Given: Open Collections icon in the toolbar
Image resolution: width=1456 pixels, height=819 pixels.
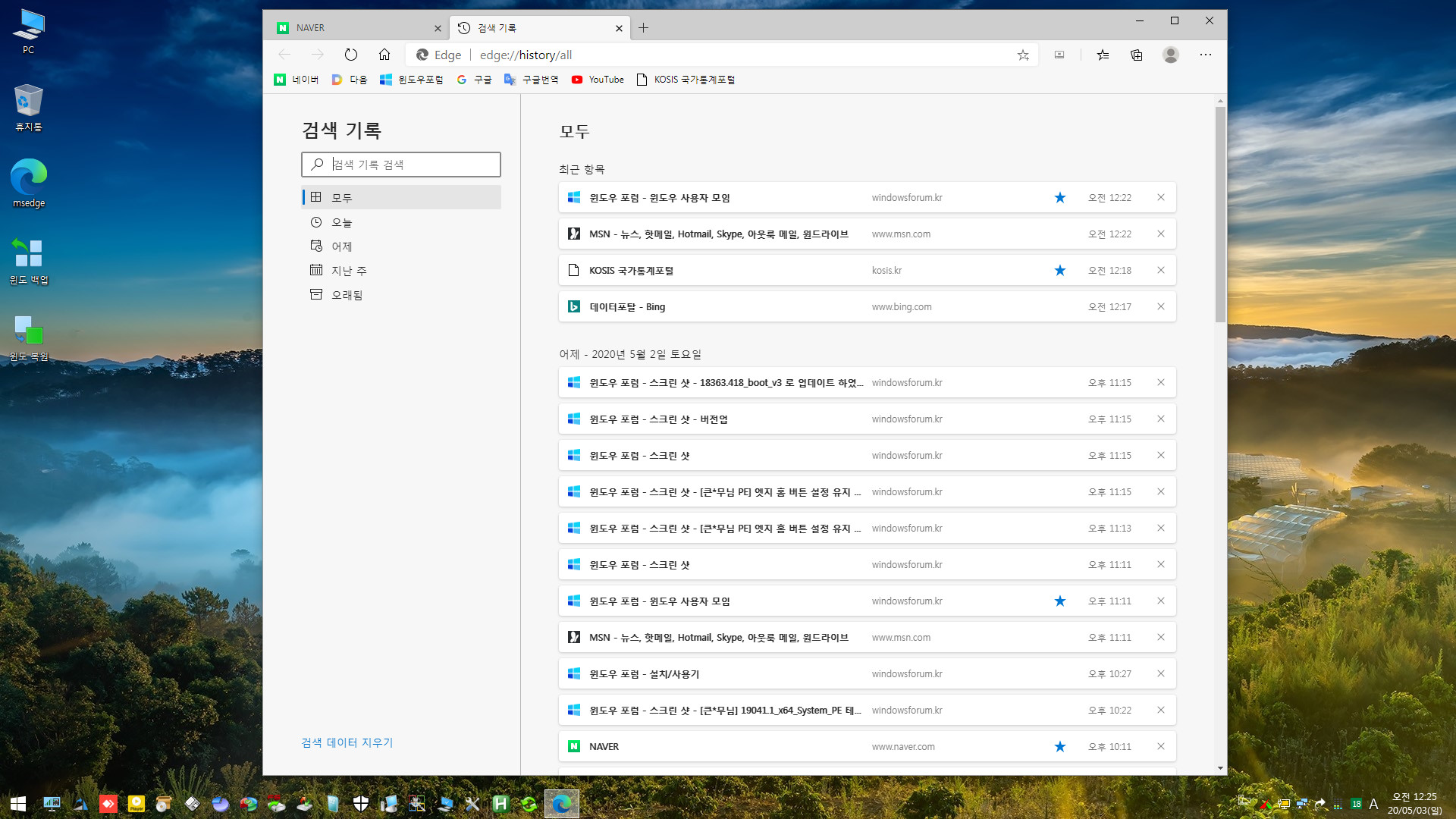Looking at the screenshot, I should [x=1136, y=55].
